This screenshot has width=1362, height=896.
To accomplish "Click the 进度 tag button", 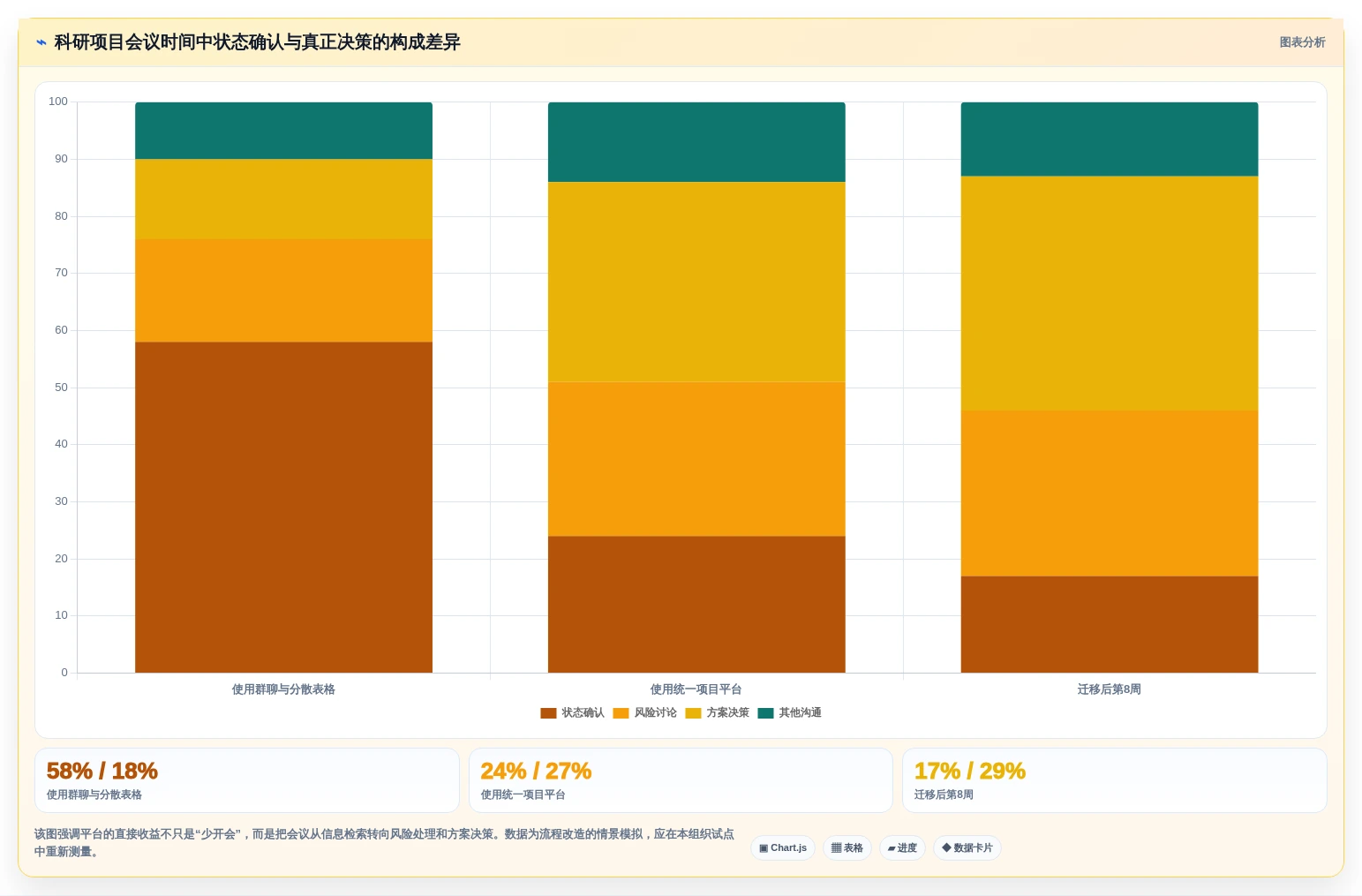I will (x=902, y=848).
